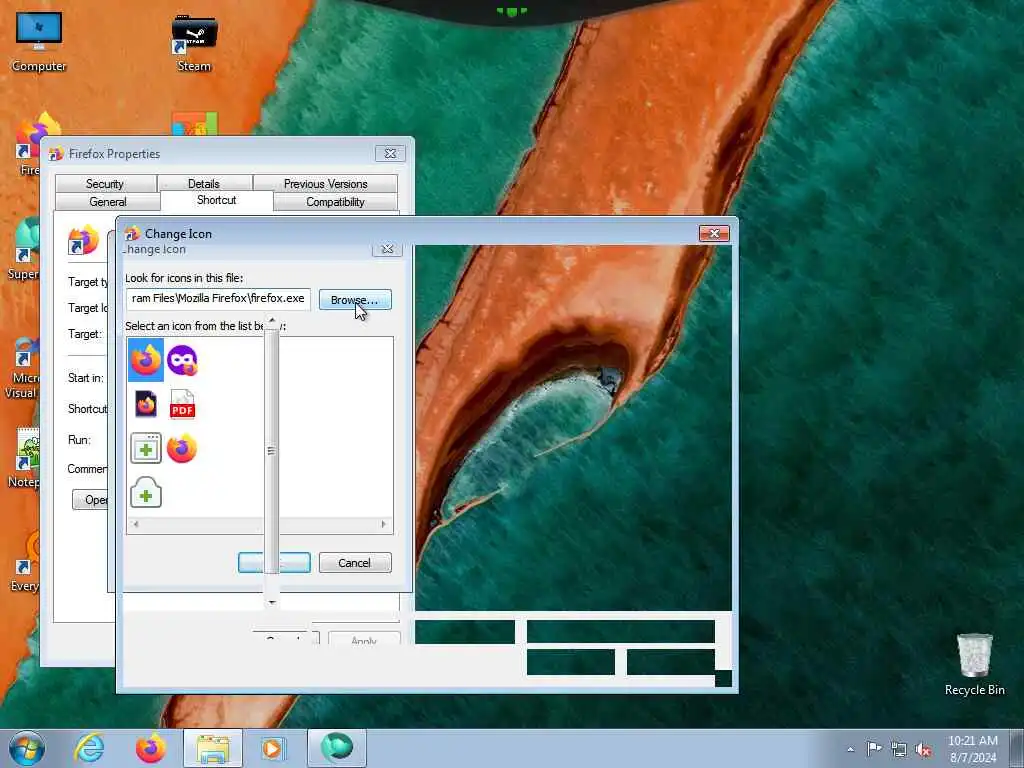Select the private window outline plus icon
This screenshot has width=1024, height=768.
(146, 492)
